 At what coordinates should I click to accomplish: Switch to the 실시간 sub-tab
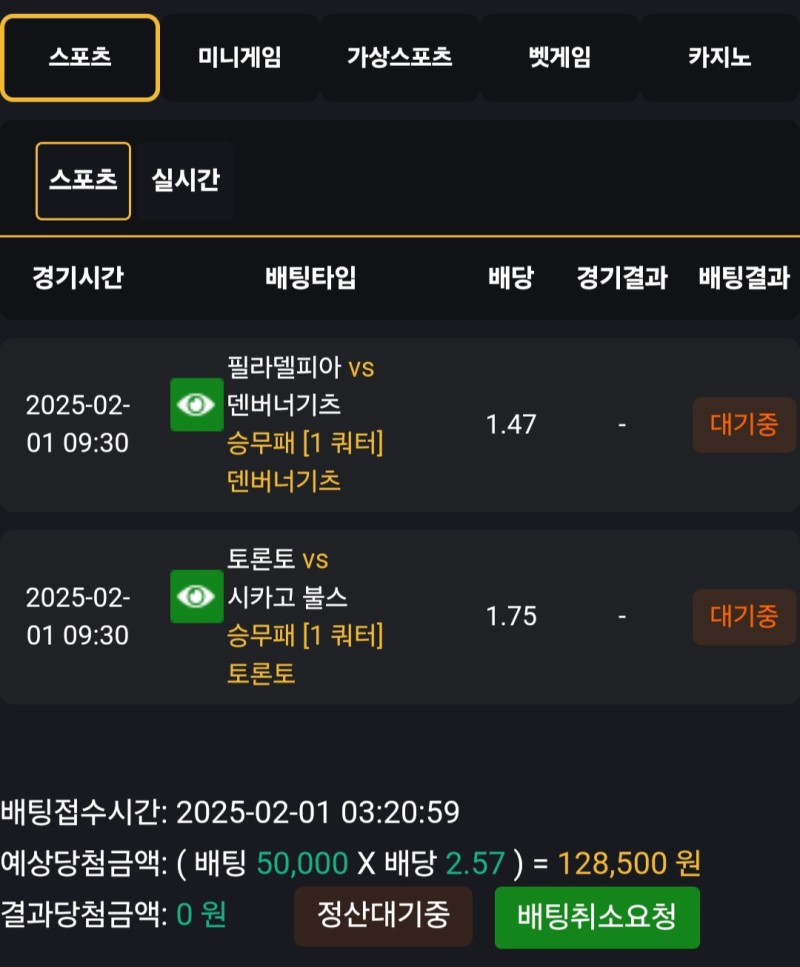pyautogui.click(x=186, y=181)
